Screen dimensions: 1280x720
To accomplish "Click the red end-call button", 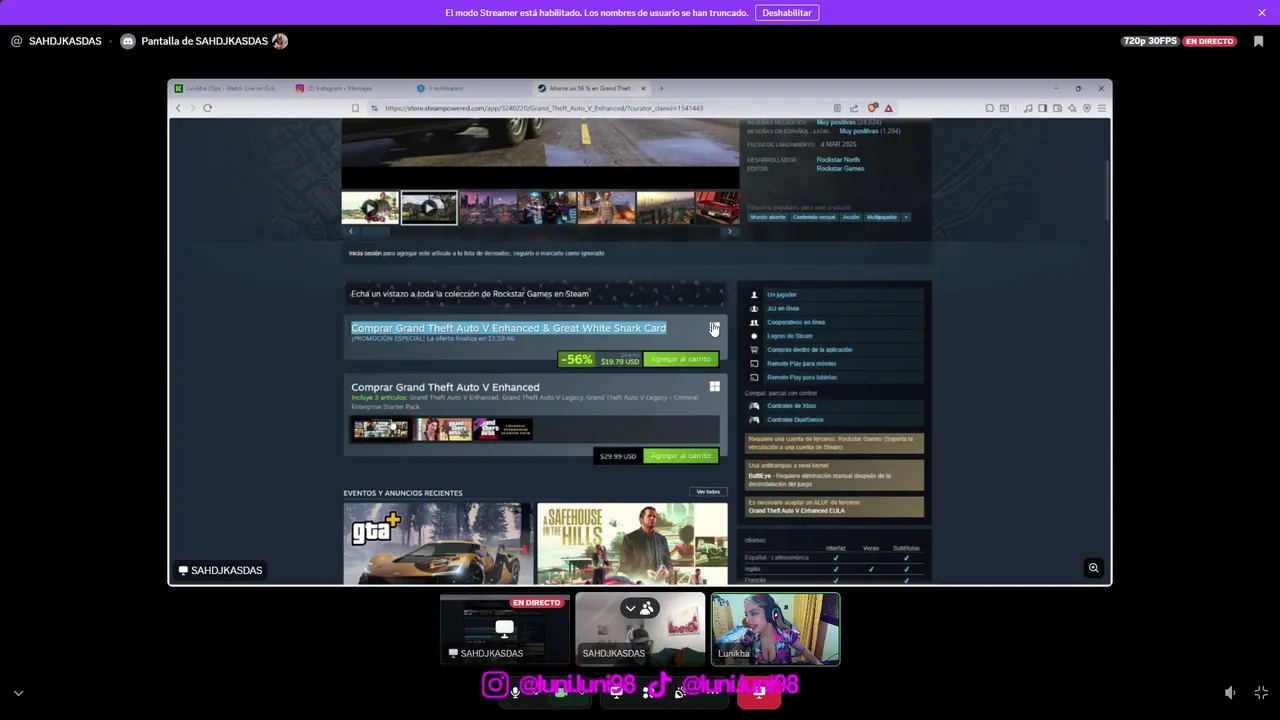I will [x=759, y=693].
